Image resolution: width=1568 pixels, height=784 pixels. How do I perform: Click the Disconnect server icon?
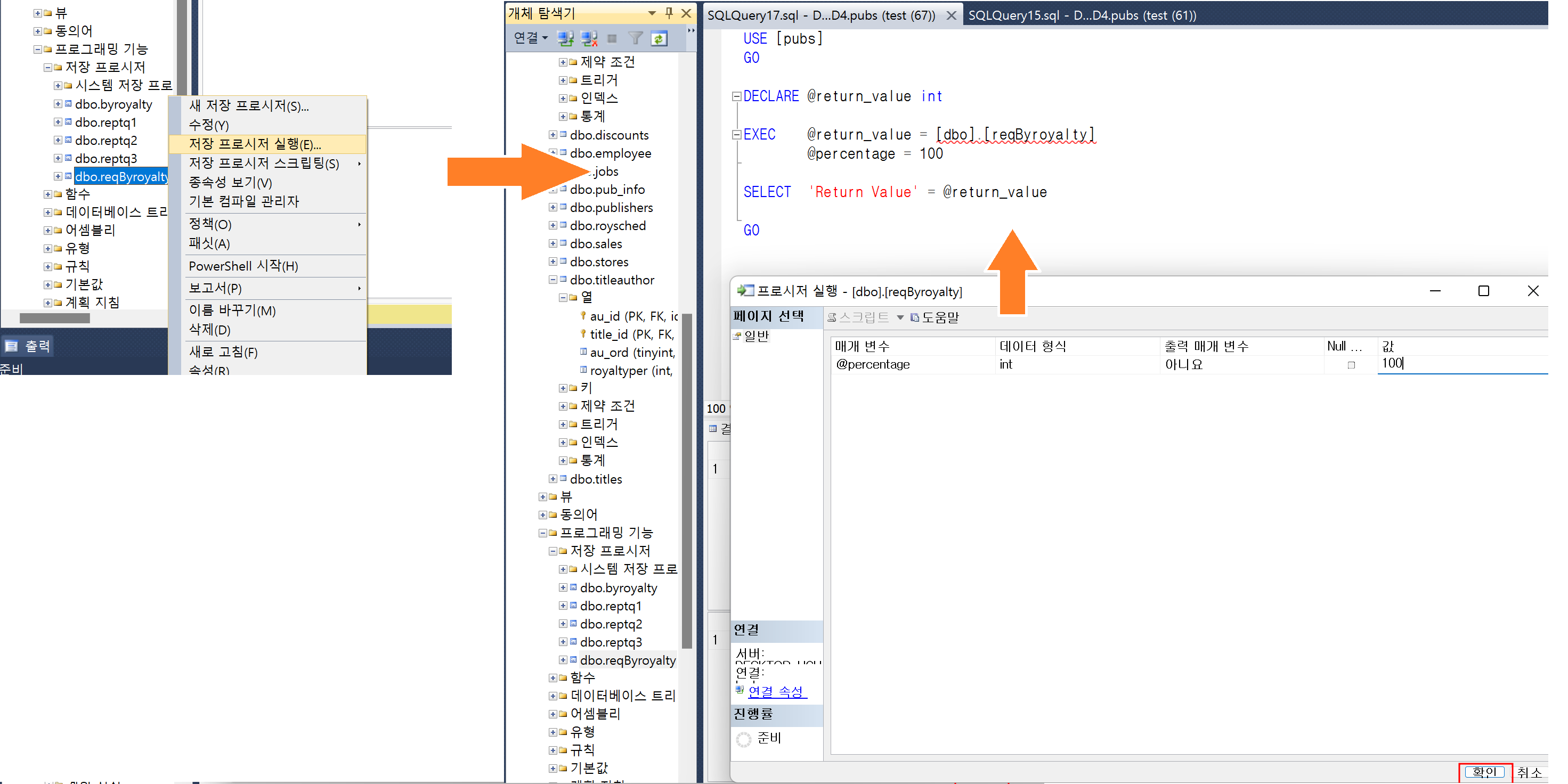589,38
